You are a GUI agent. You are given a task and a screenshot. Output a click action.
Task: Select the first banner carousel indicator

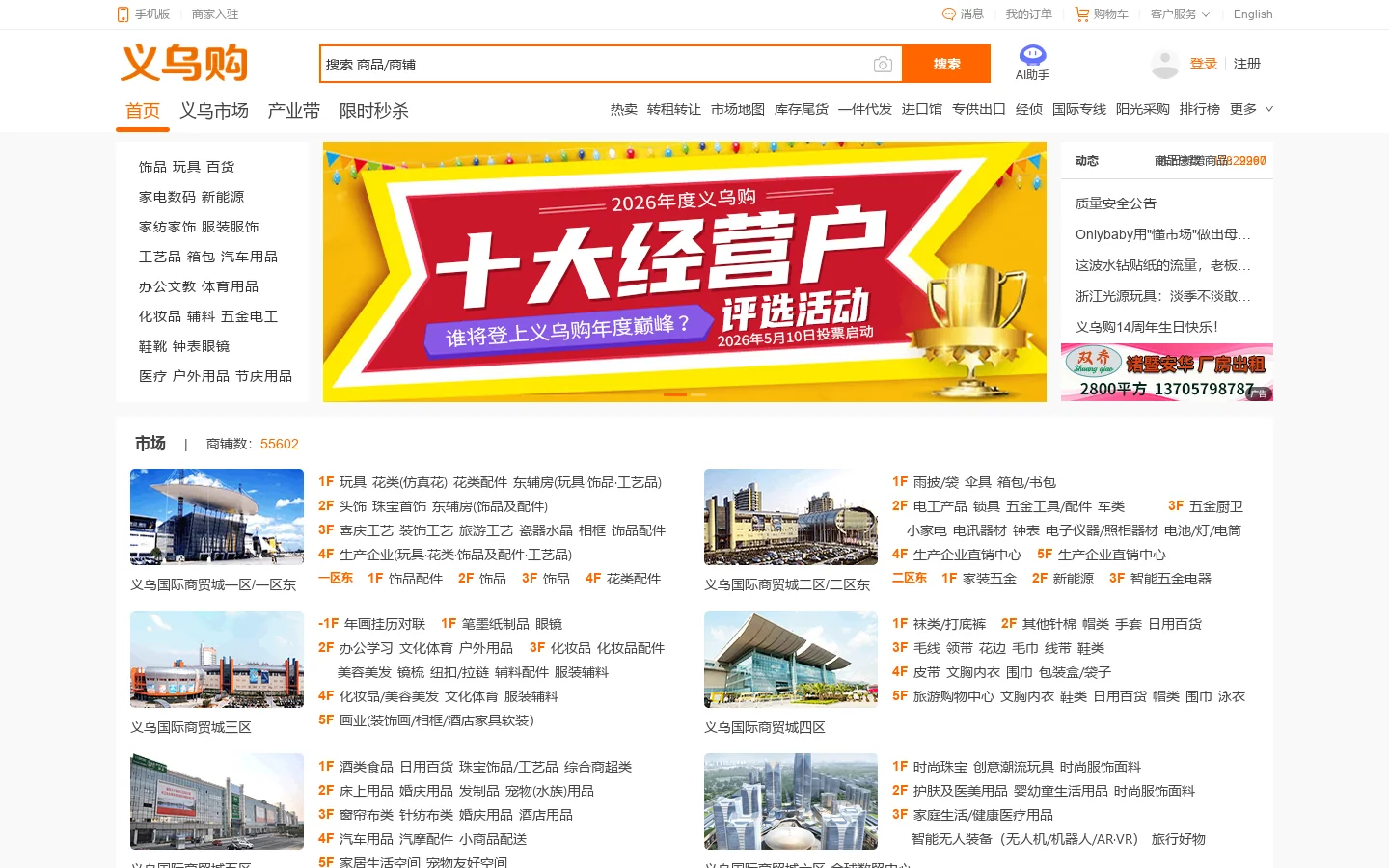pyautogui.click(x=675, y=394)
